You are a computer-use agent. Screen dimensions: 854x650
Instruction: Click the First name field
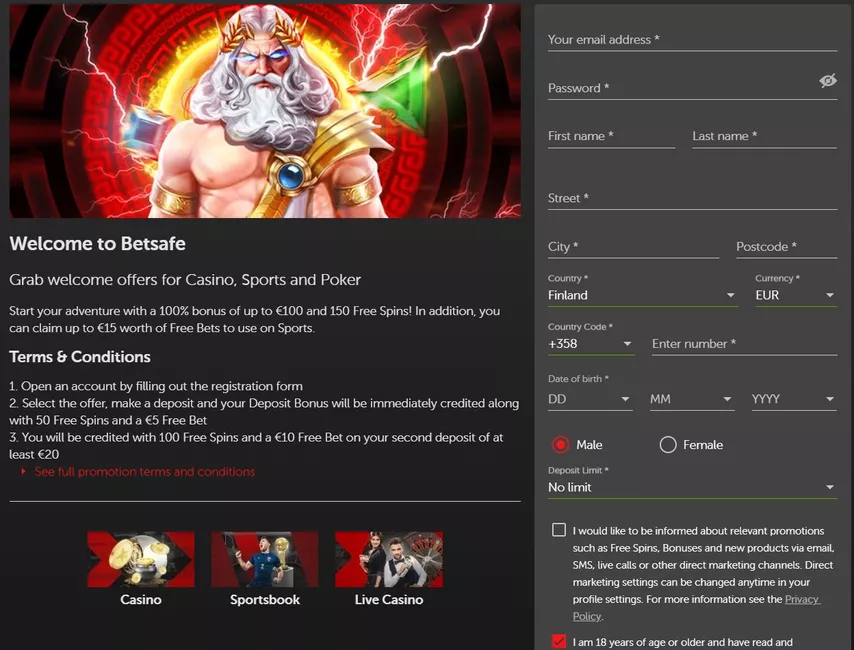coord(611,136)
